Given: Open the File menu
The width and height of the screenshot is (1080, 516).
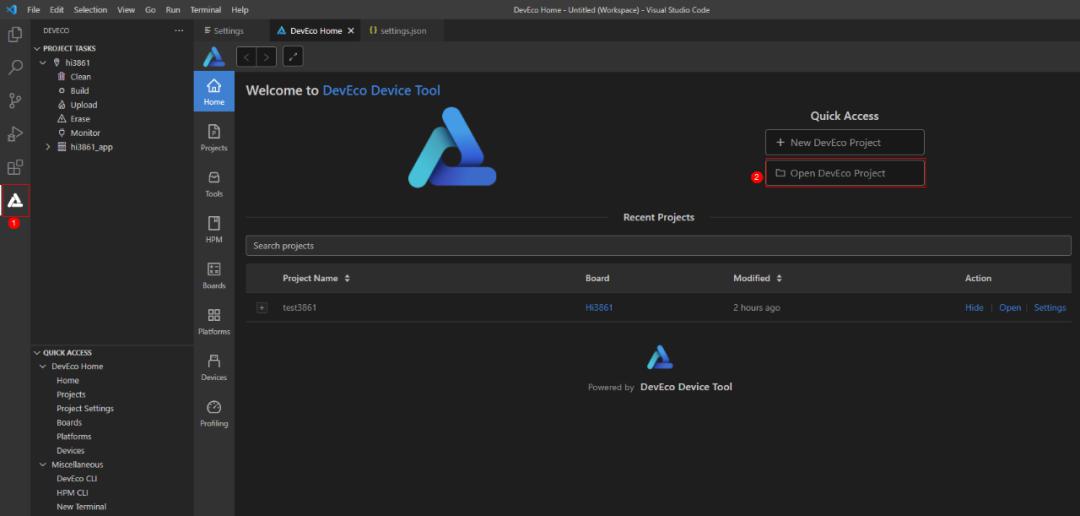Looking at the screenshot, I should click(33, 10).
